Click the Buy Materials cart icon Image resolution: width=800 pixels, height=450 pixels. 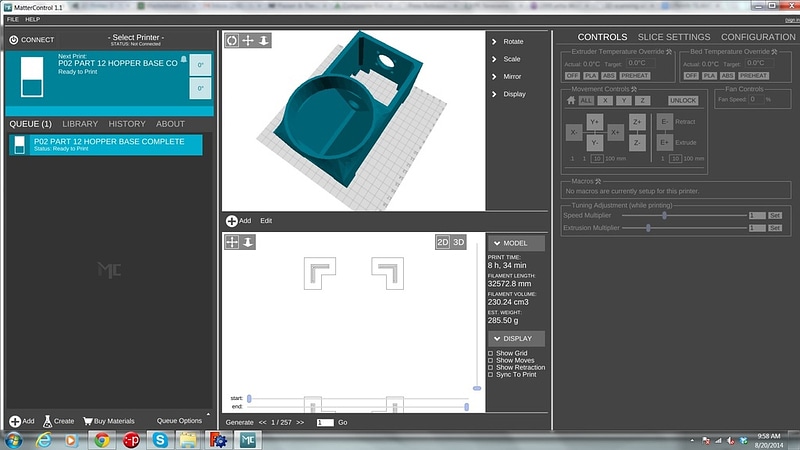tap(88, 421)
